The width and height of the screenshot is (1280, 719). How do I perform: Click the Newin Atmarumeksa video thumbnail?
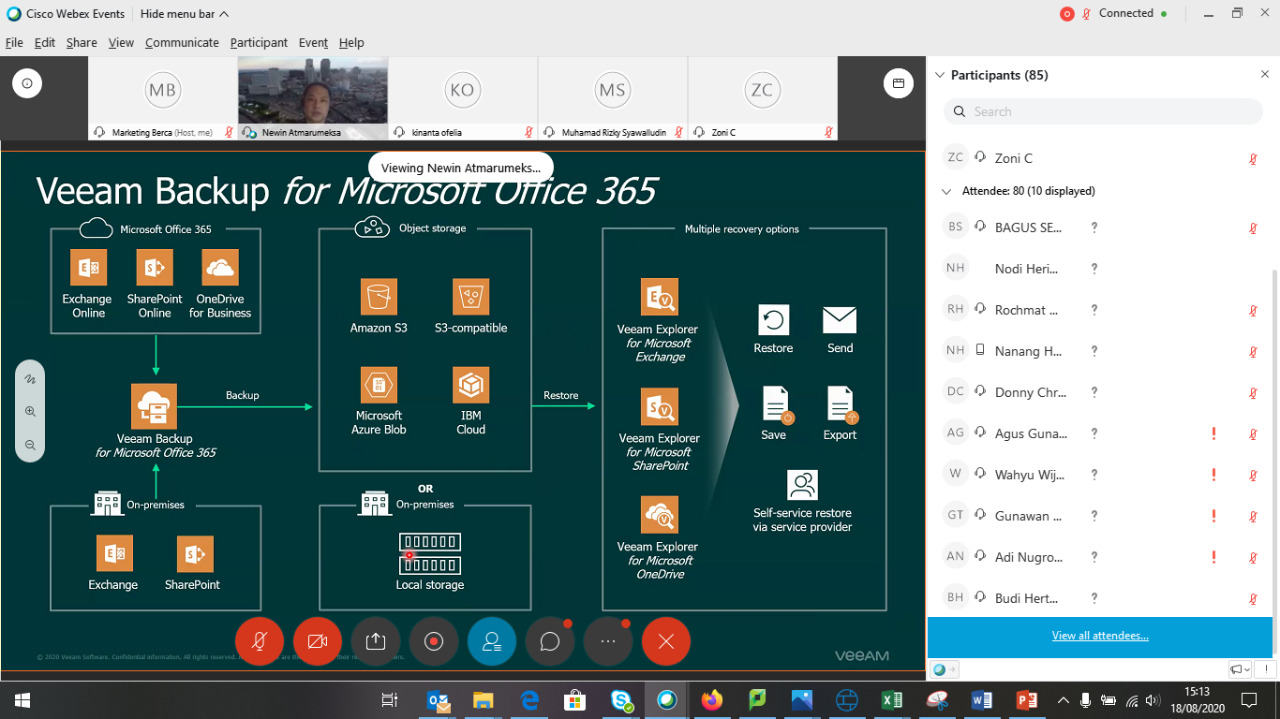click(312, 98)
